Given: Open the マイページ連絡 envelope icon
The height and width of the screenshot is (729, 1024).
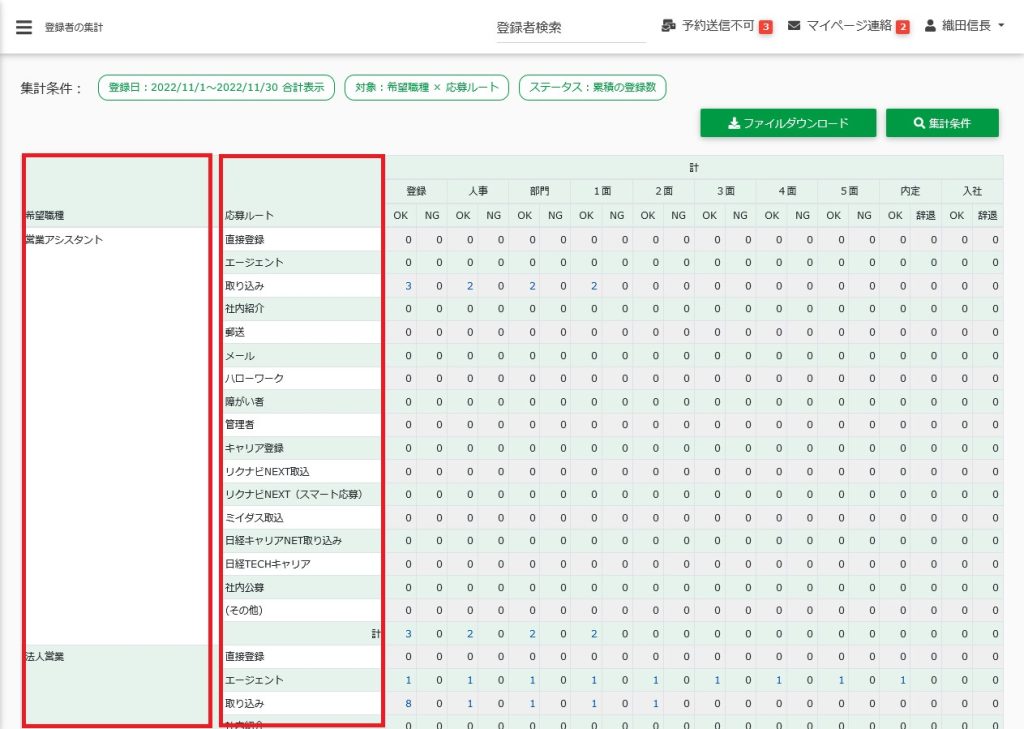Looking at the screenshot, I should click(794, 26).
